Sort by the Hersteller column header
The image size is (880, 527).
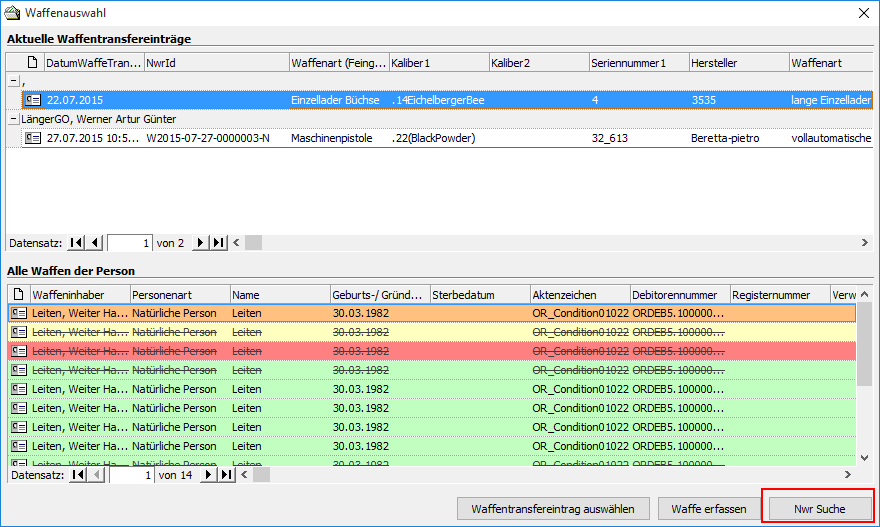coord(738,63)
